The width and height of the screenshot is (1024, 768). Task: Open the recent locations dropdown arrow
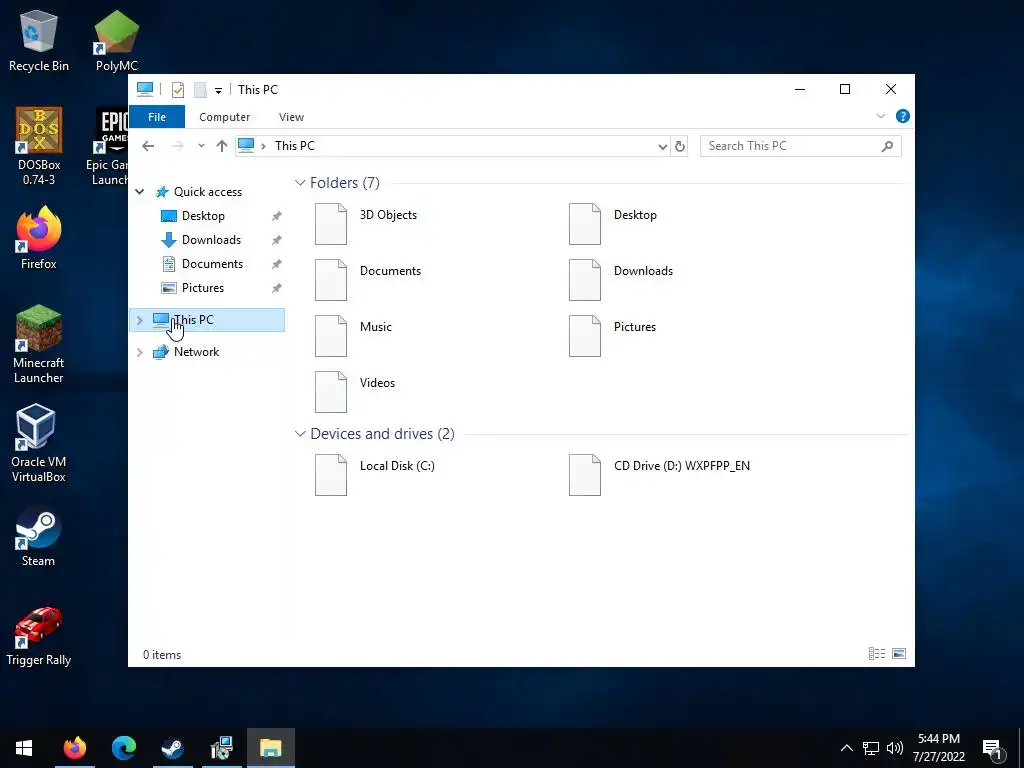click(x=201, y=146)
